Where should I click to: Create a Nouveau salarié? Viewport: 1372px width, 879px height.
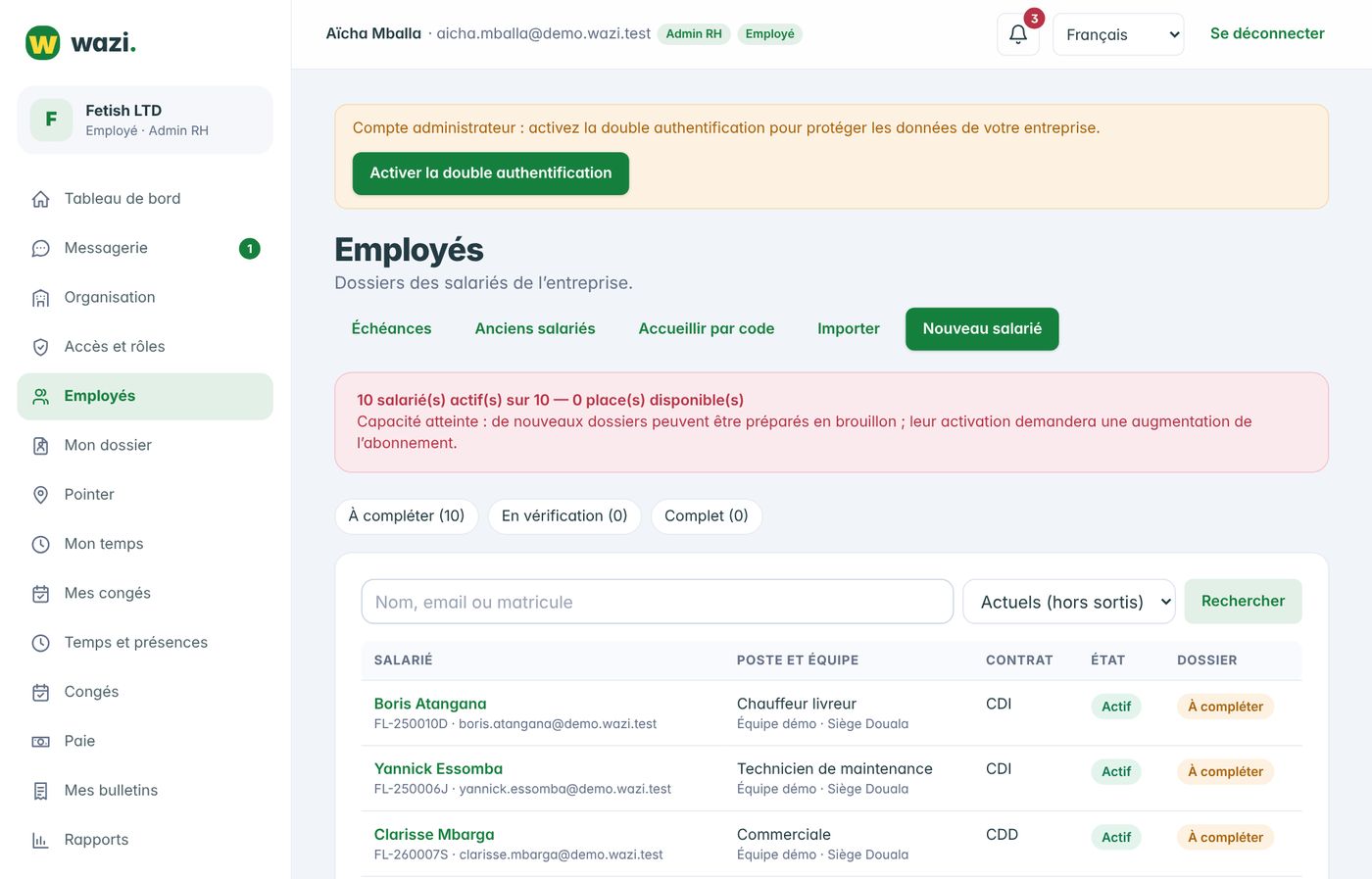(982, 328)
